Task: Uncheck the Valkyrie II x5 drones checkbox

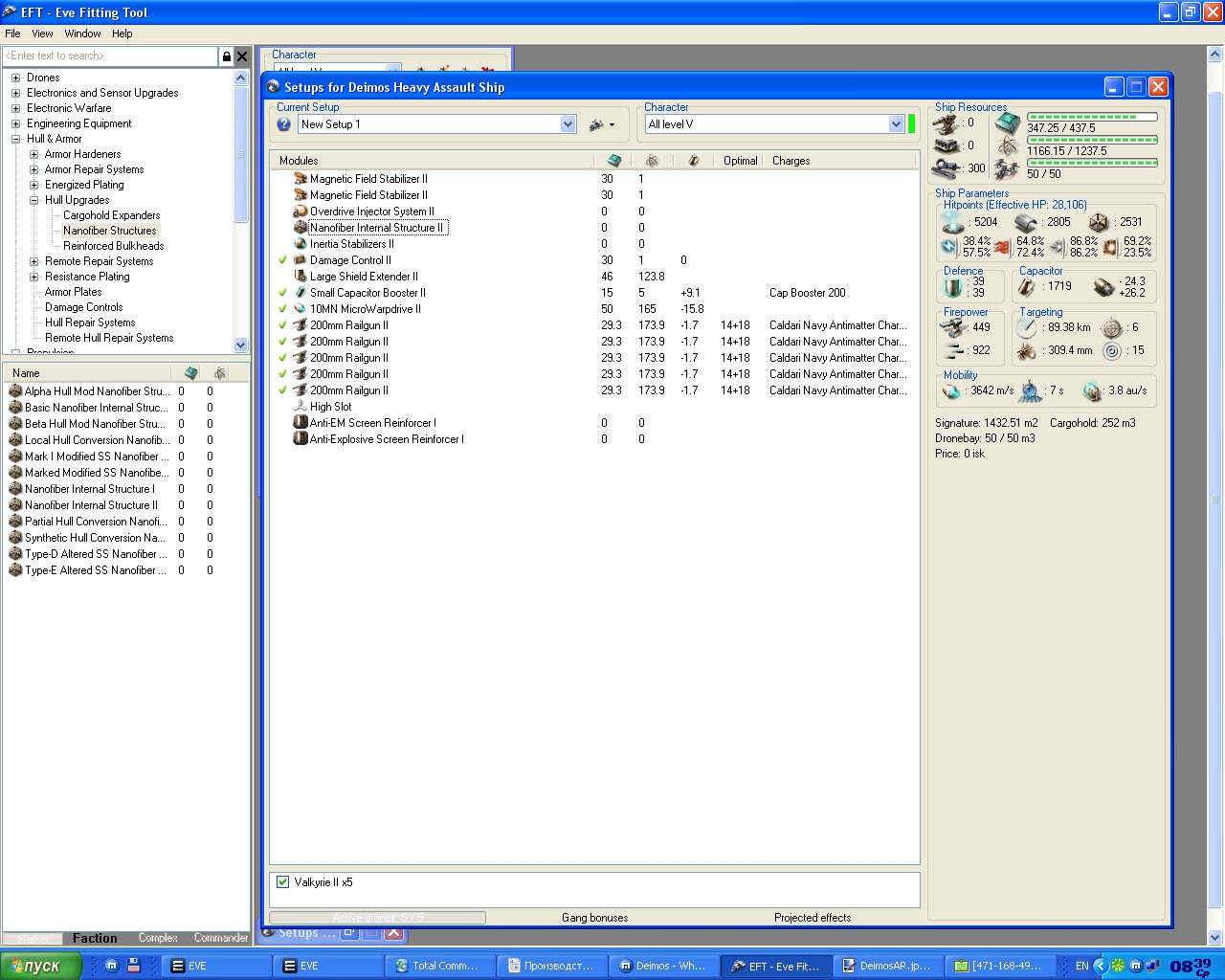Action: [283, 882]
